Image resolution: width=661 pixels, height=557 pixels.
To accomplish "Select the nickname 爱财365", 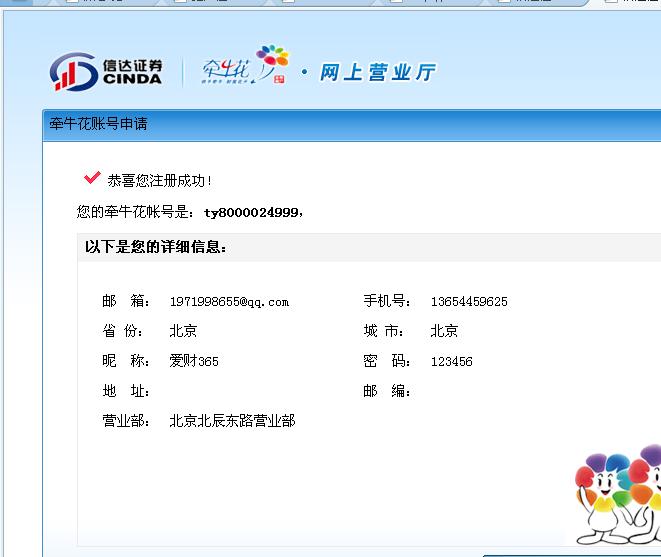I will (x=194, y=361).
